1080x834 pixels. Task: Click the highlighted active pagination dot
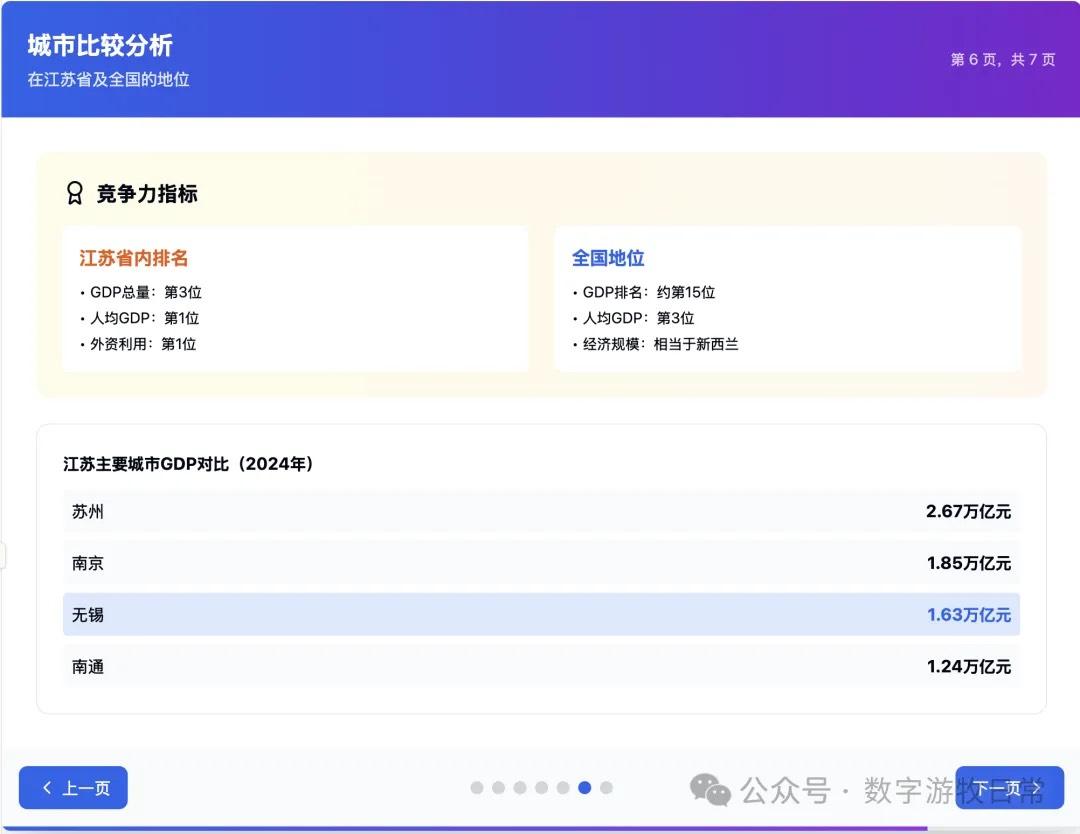[585, 788]
